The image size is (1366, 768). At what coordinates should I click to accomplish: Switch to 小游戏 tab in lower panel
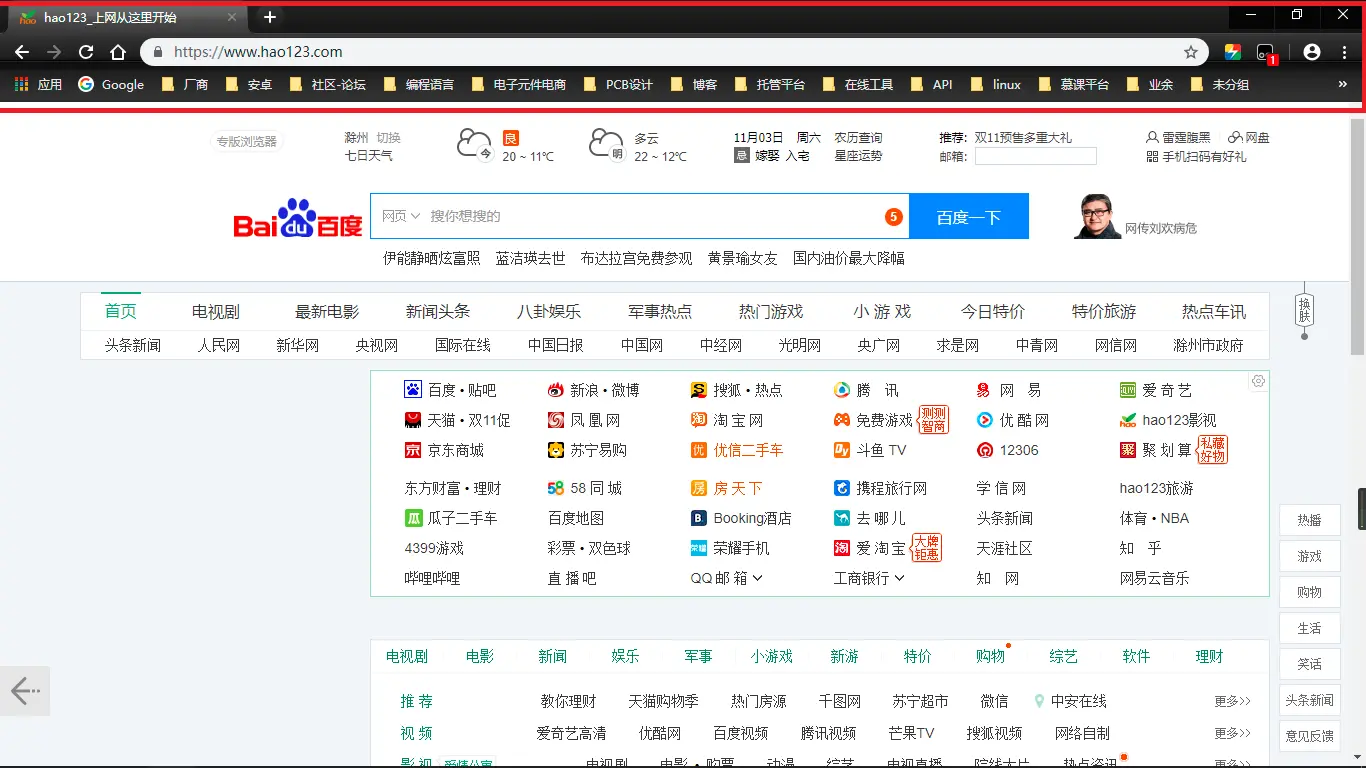[x=771, y=656]
